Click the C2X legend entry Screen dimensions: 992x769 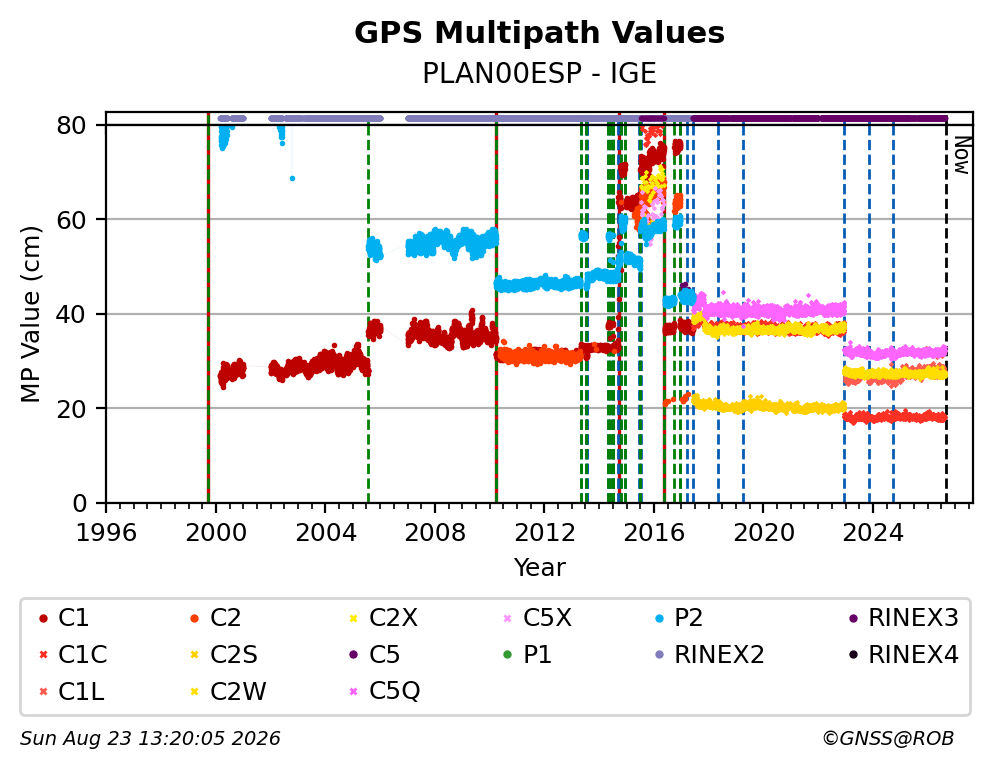click(x=383, y=618)
